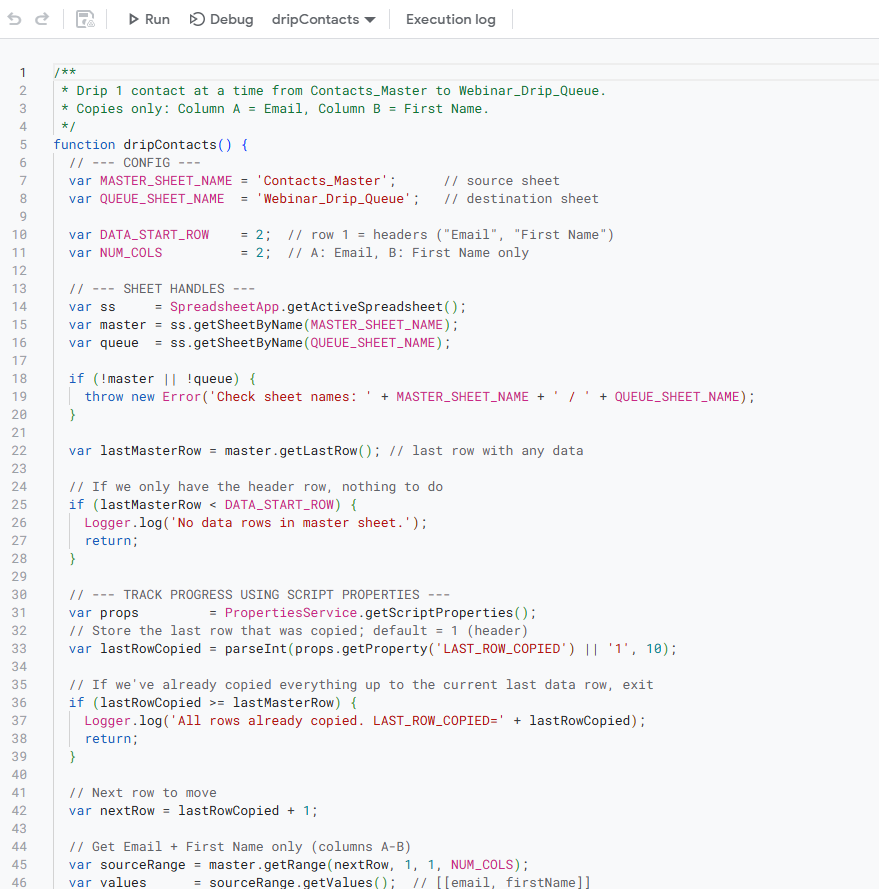Click the Redo arrow icon
879x889 pixels.
(x=42, y=19)
